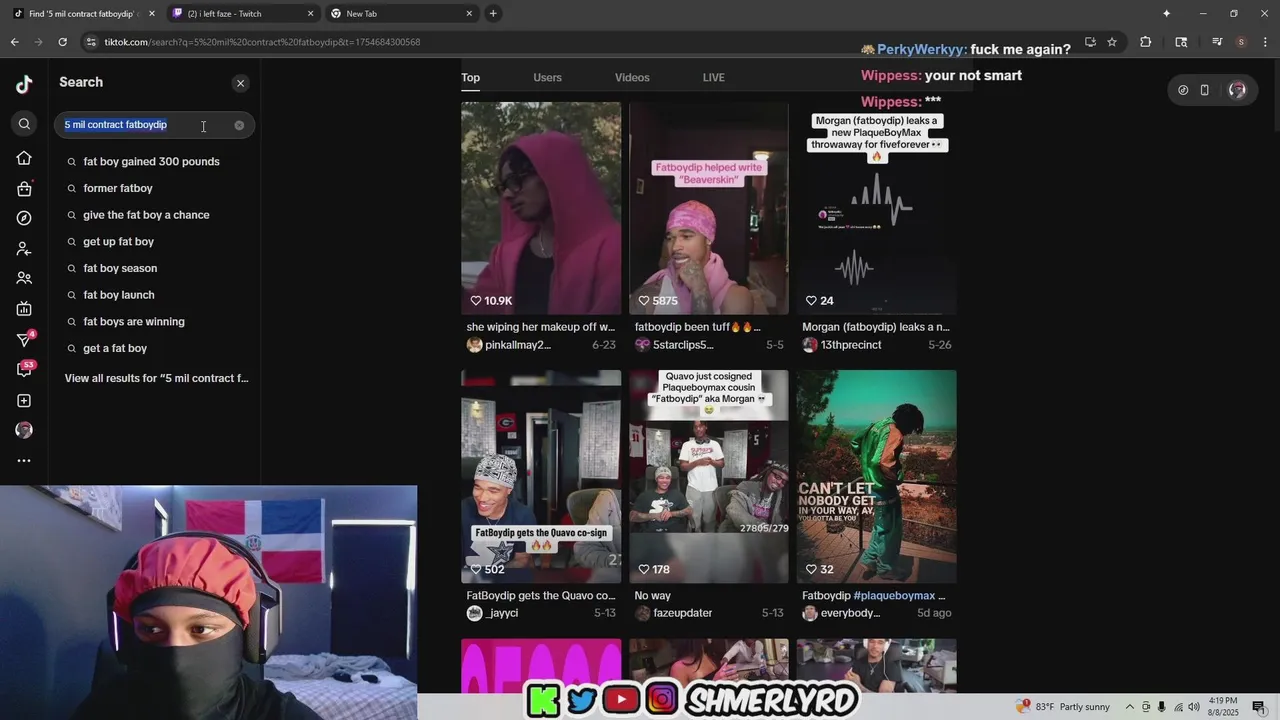Select suggestion 'give the fat boy a chance'
1280x720 pixels.
click(146, 215)
